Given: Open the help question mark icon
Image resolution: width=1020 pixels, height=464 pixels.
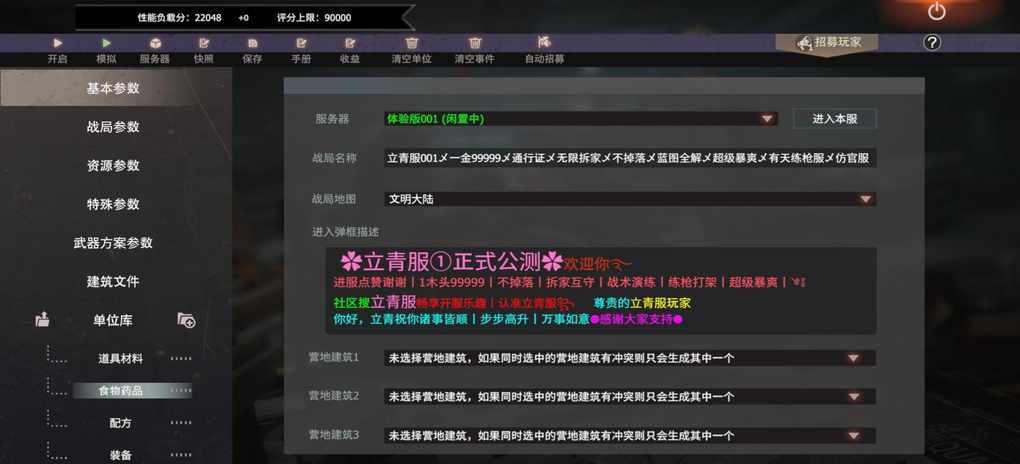Looking at the screenshot, I should point(932,42).
